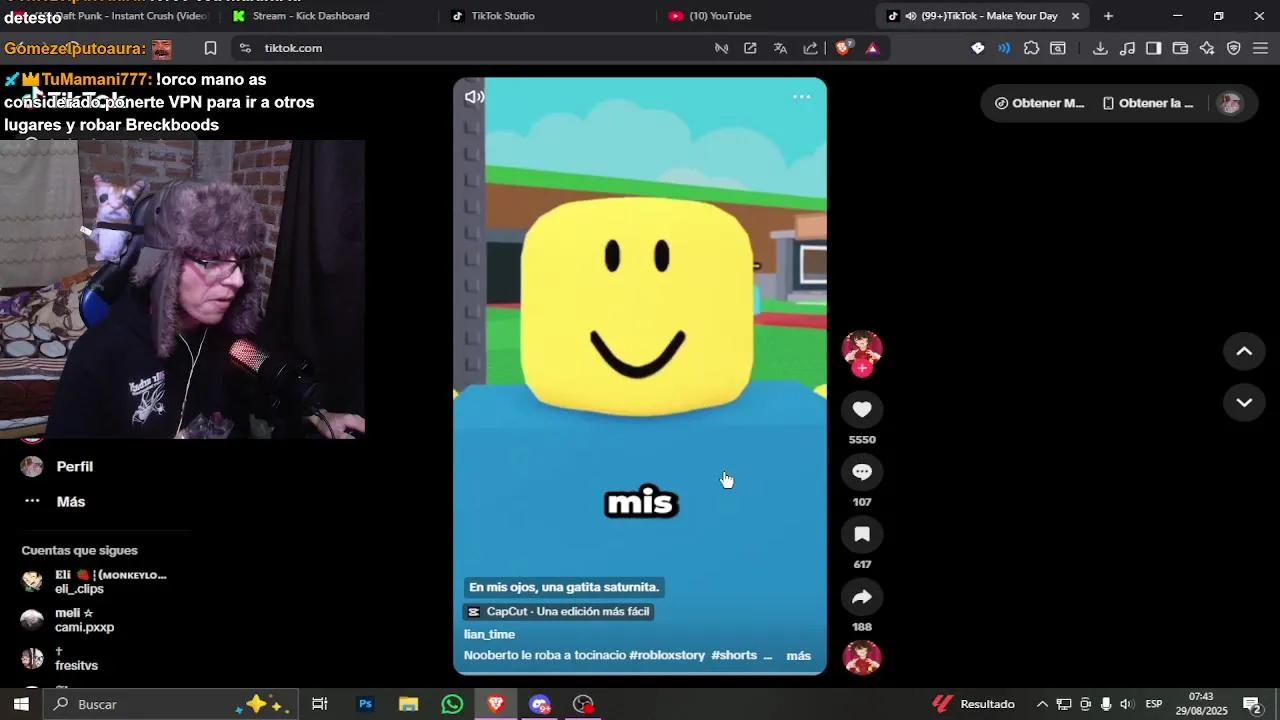
Task: Open the #robloxstory hashtag
Action: [x=667, y=656]
